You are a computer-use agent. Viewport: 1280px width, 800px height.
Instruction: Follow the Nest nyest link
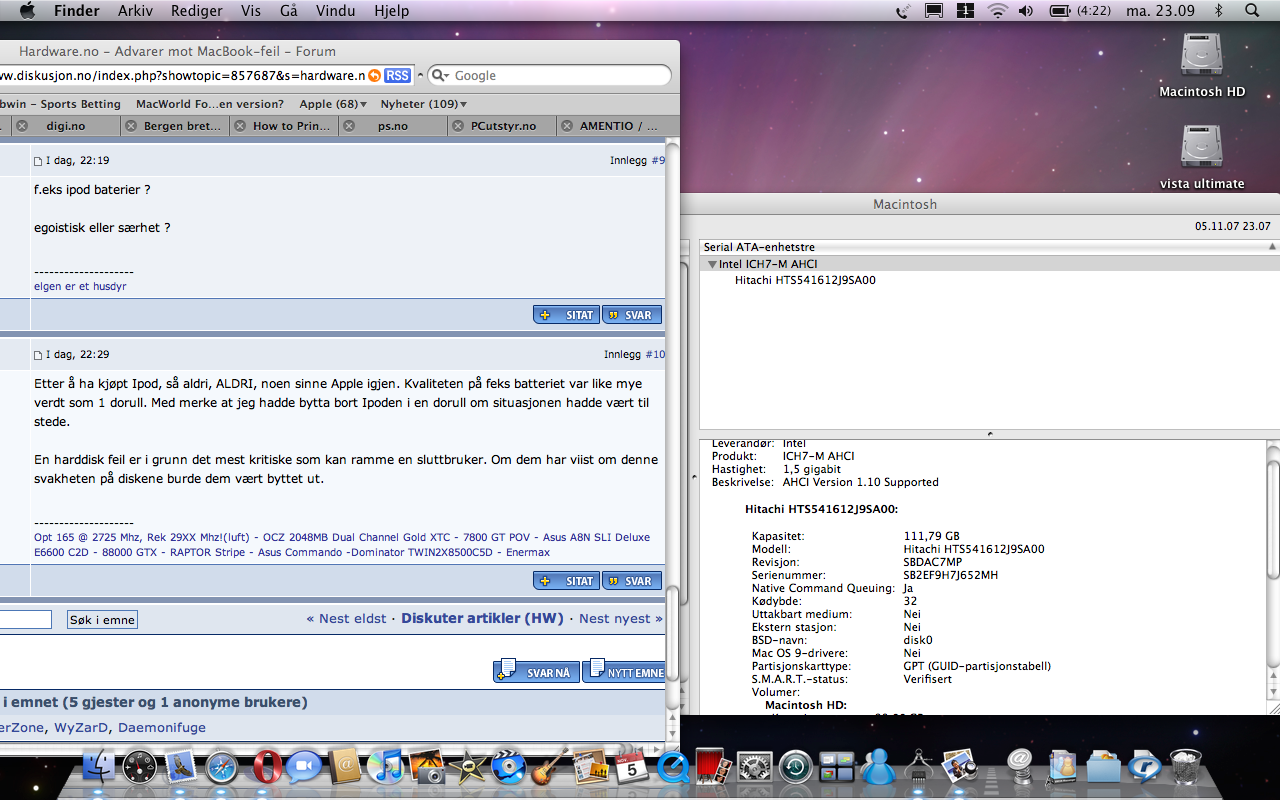coord(621,619)
